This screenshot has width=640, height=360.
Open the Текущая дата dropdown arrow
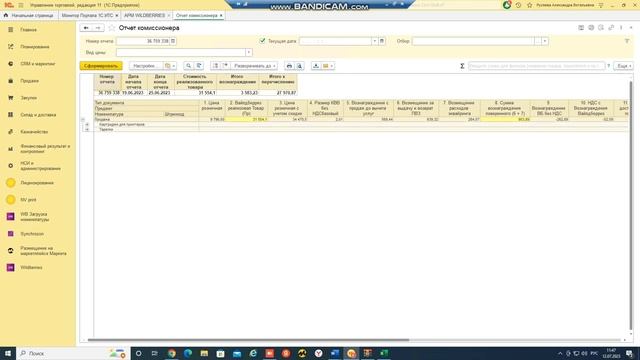[x=374, y=41]
